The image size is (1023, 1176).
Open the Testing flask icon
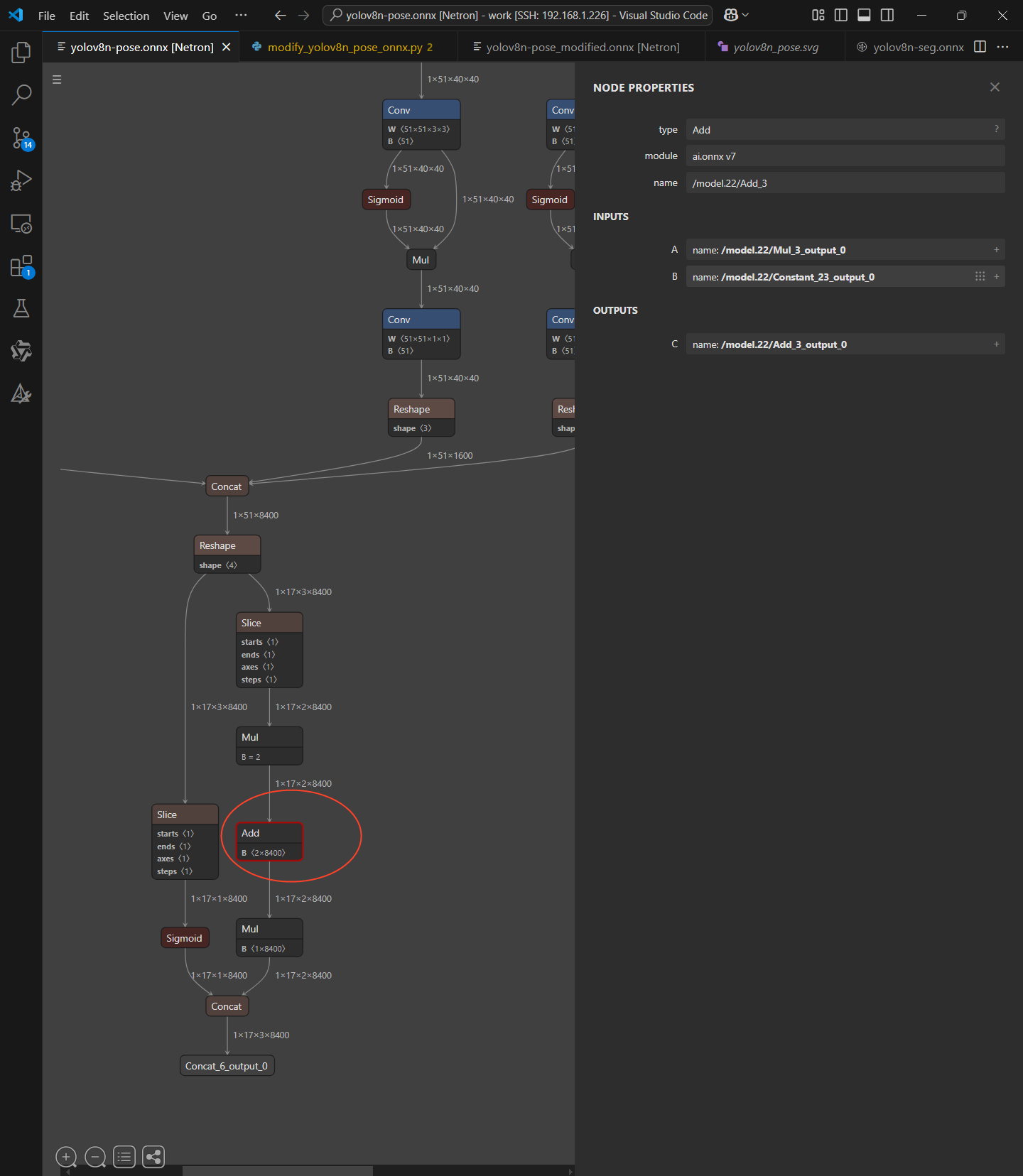pos(21,308)
